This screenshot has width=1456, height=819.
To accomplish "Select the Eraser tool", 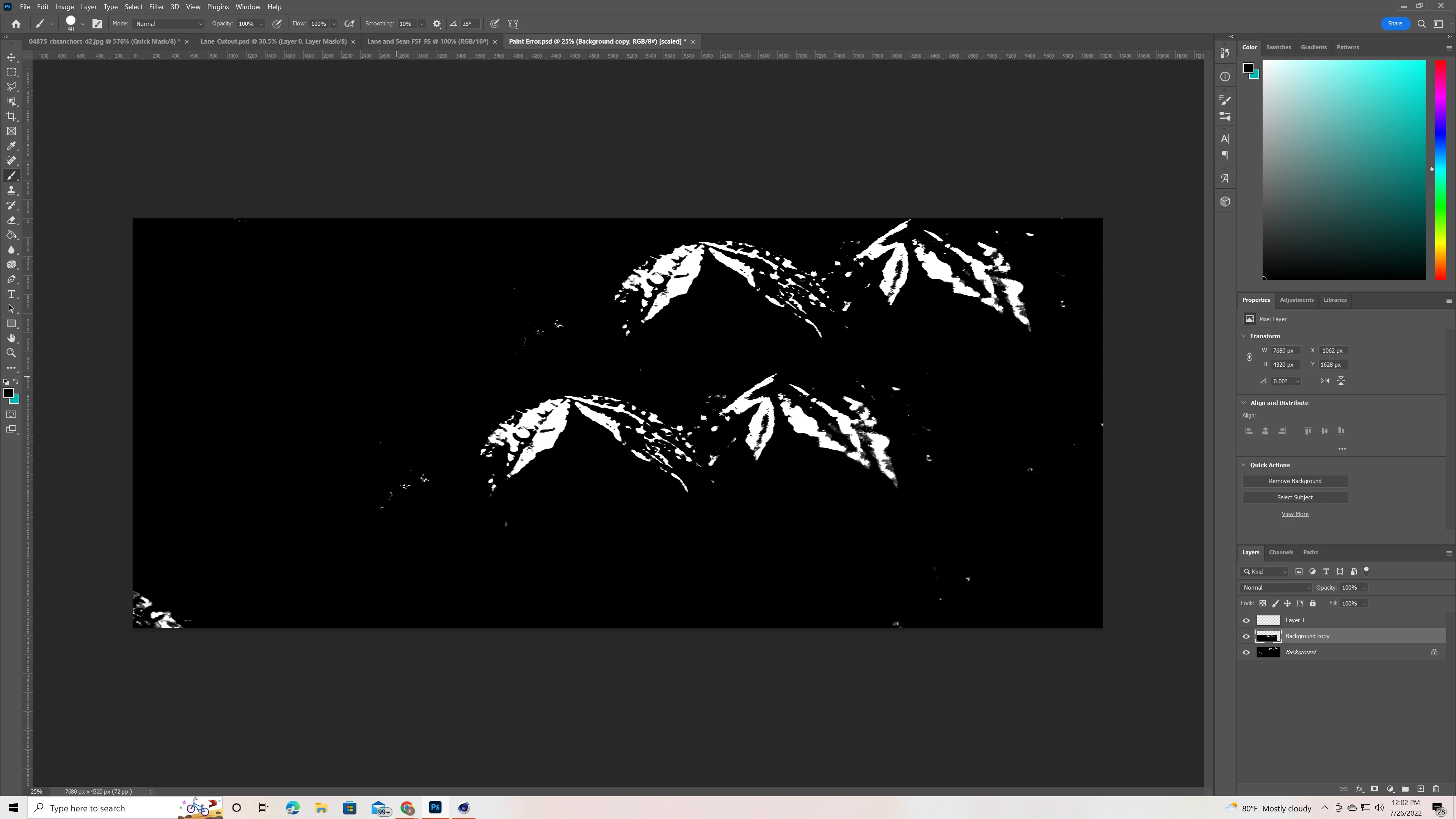I will [x=11, y=220].
